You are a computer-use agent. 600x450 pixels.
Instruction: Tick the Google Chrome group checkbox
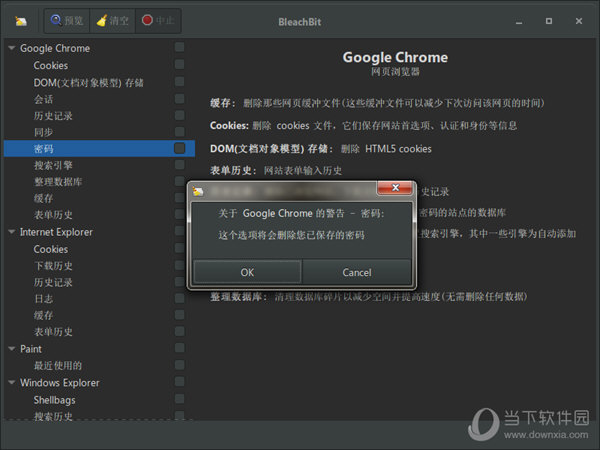point(179,47)
